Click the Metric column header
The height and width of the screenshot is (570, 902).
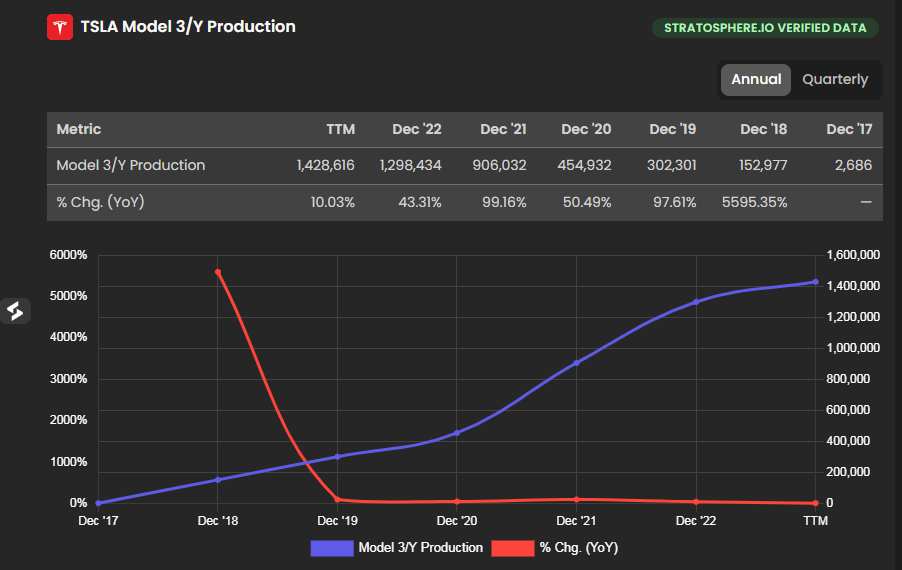(79, 129)
